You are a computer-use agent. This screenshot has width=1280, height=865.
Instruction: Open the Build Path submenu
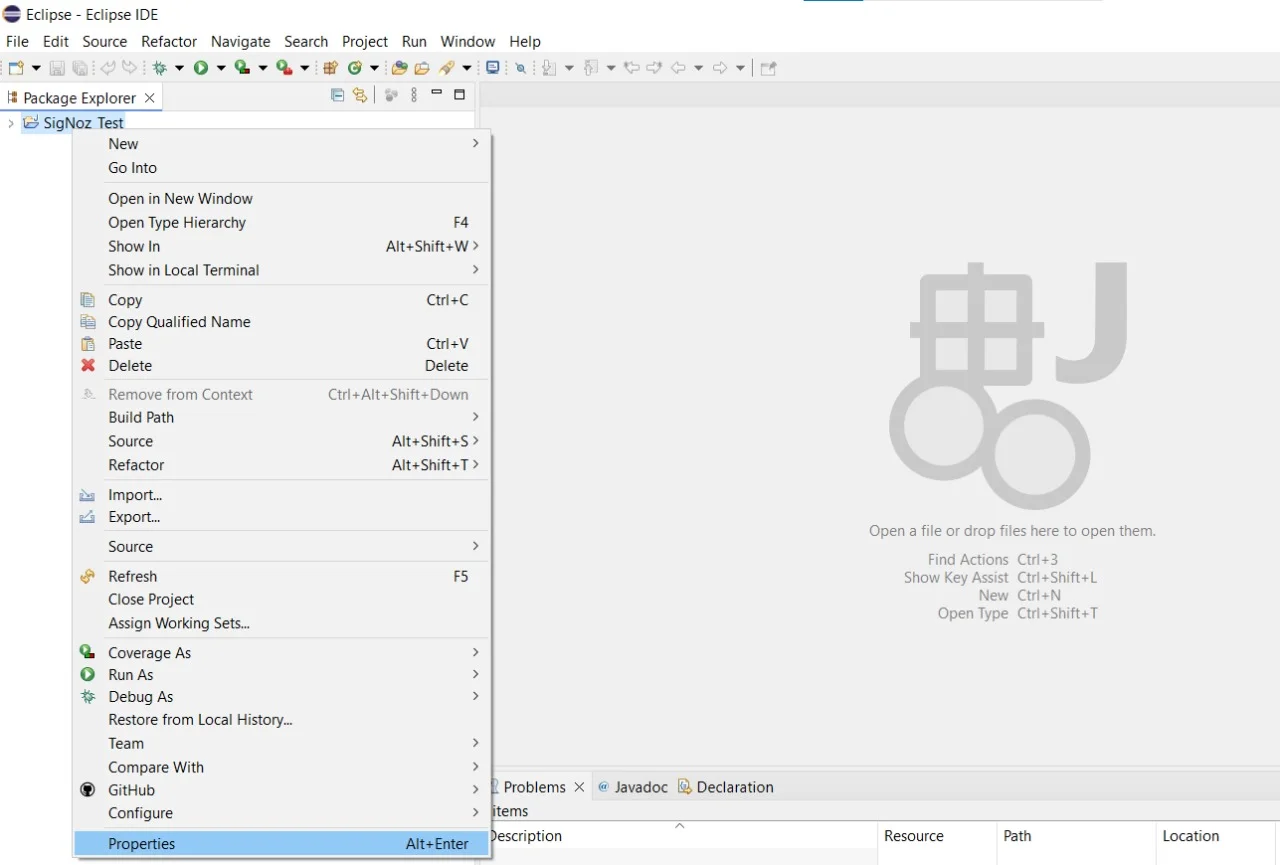[282, 417]
